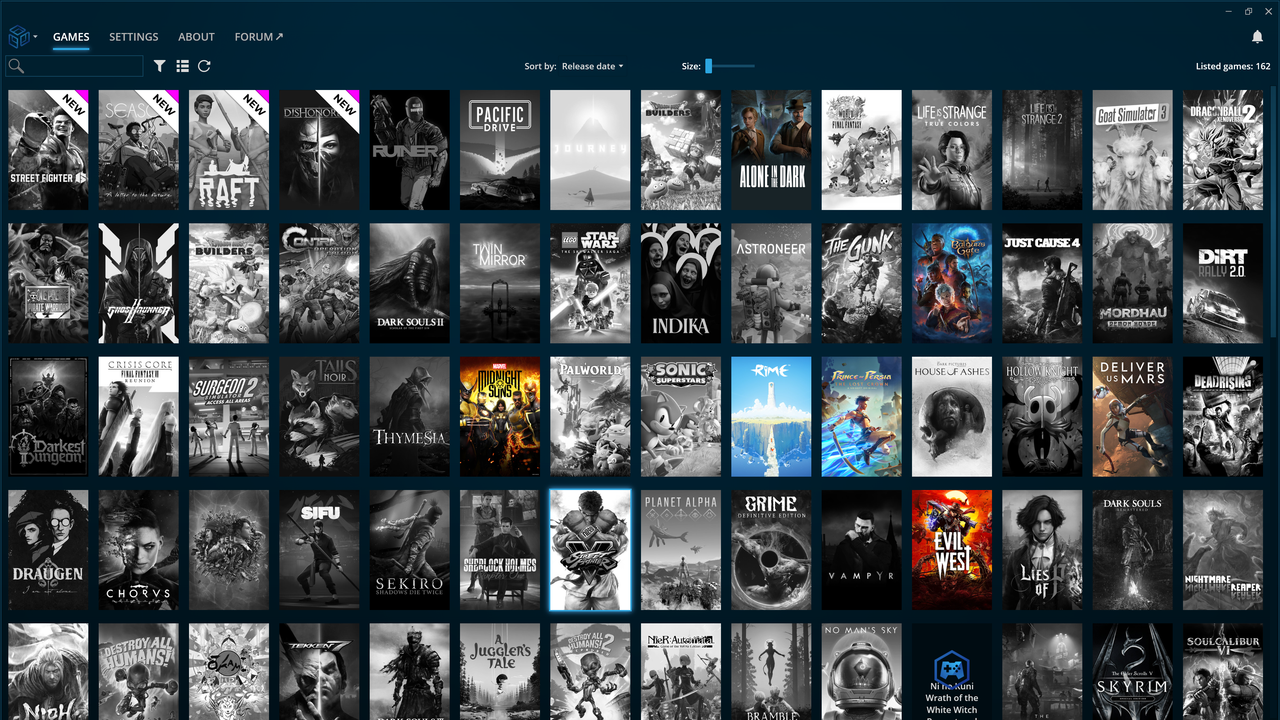The image size is (1280, 720).
Task: Select the Indika game cover
Action: tap(681, 284)
